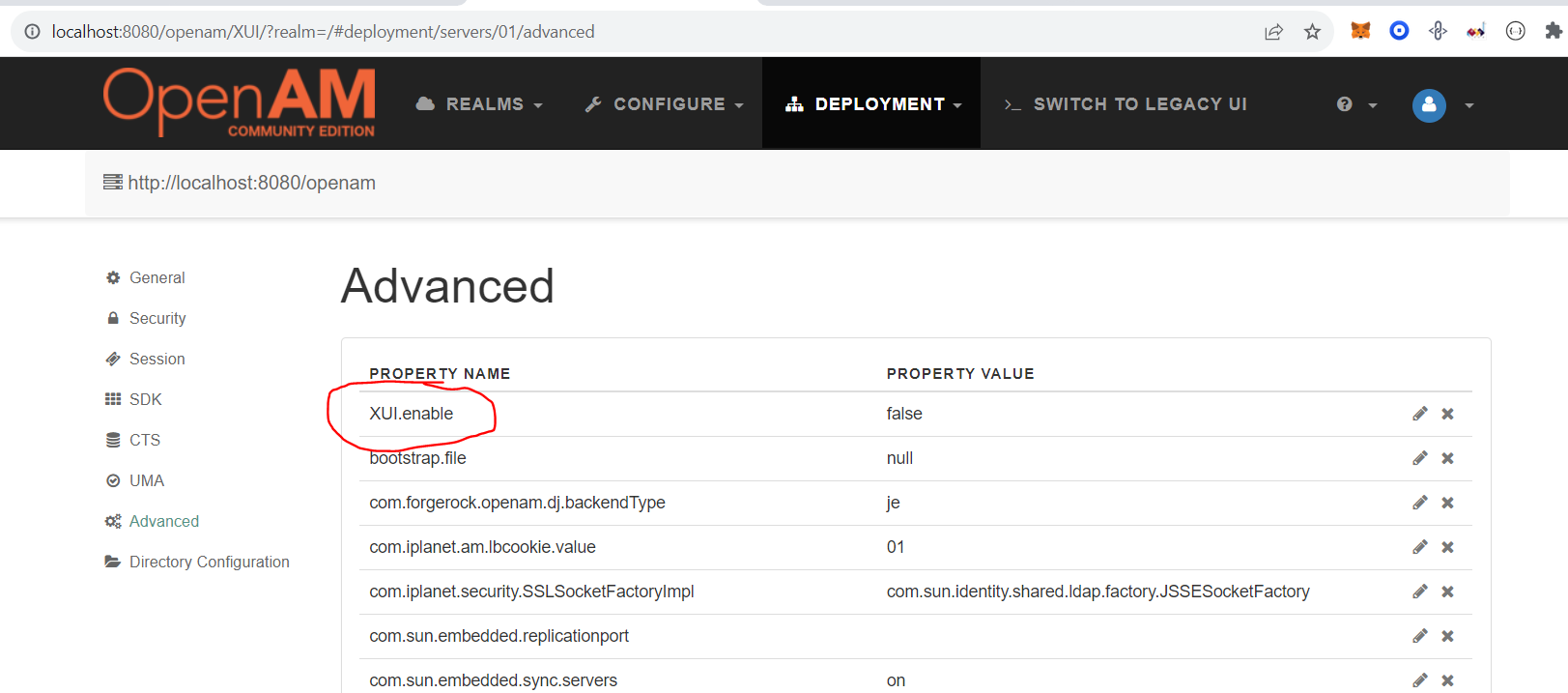Share this page using browser share icon
Image resolution: width=1568 pixels, height=693 pixels.
pyautogui.click(x=1273, y=32)
